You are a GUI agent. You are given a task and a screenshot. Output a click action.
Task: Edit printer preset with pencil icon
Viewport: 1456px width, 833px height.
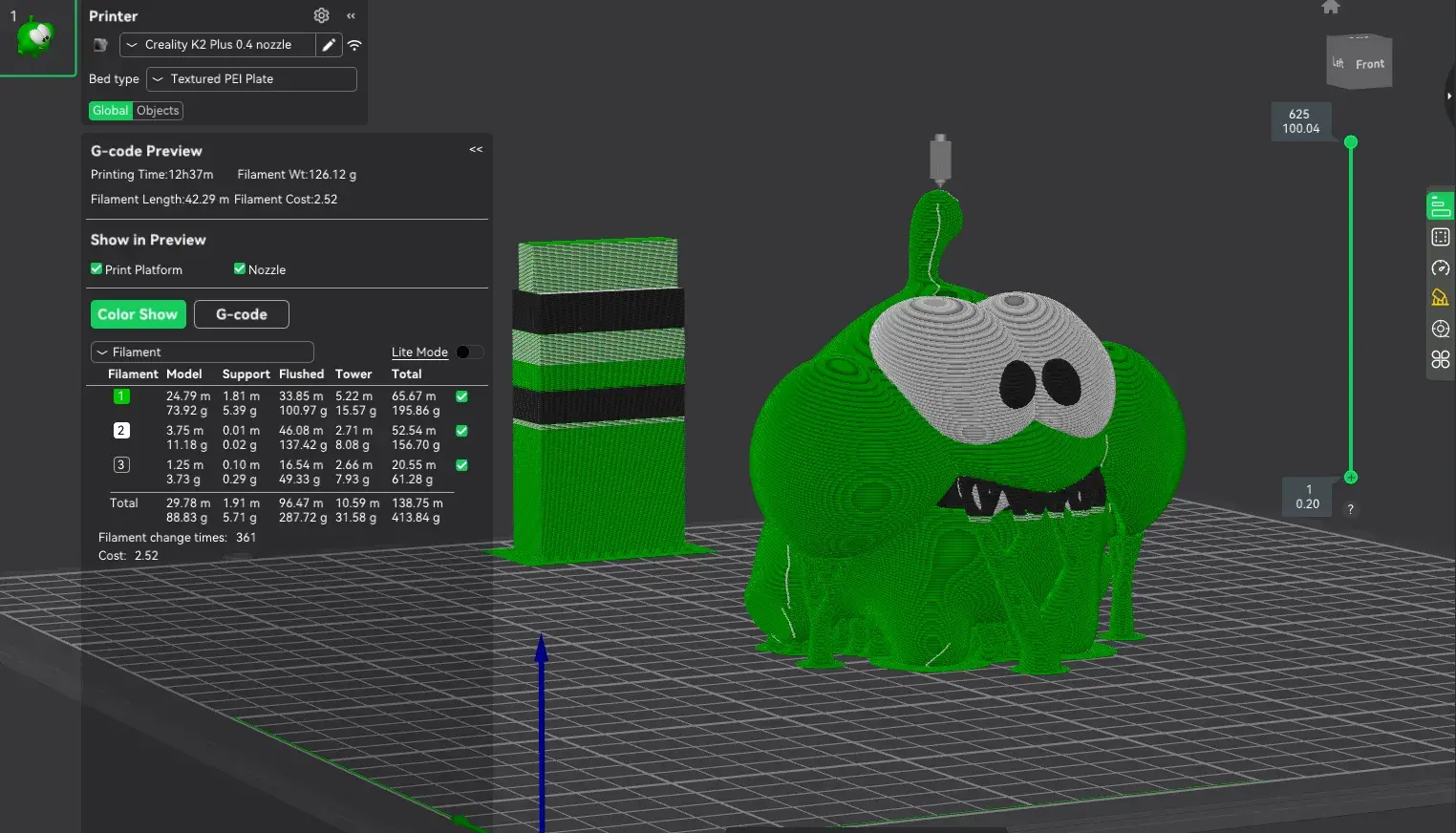pos(329,45)
